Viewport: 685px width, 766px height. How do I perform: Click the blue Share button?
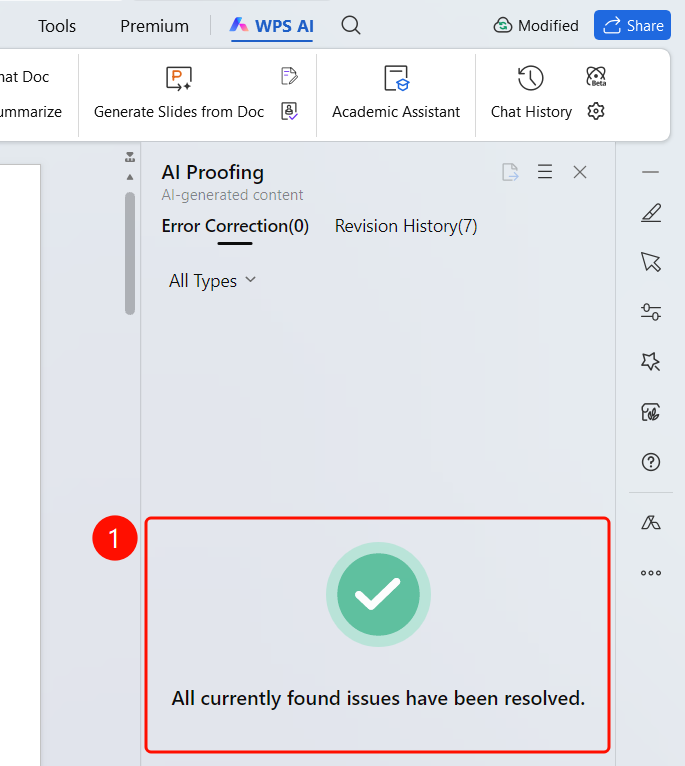click(632, 25)
